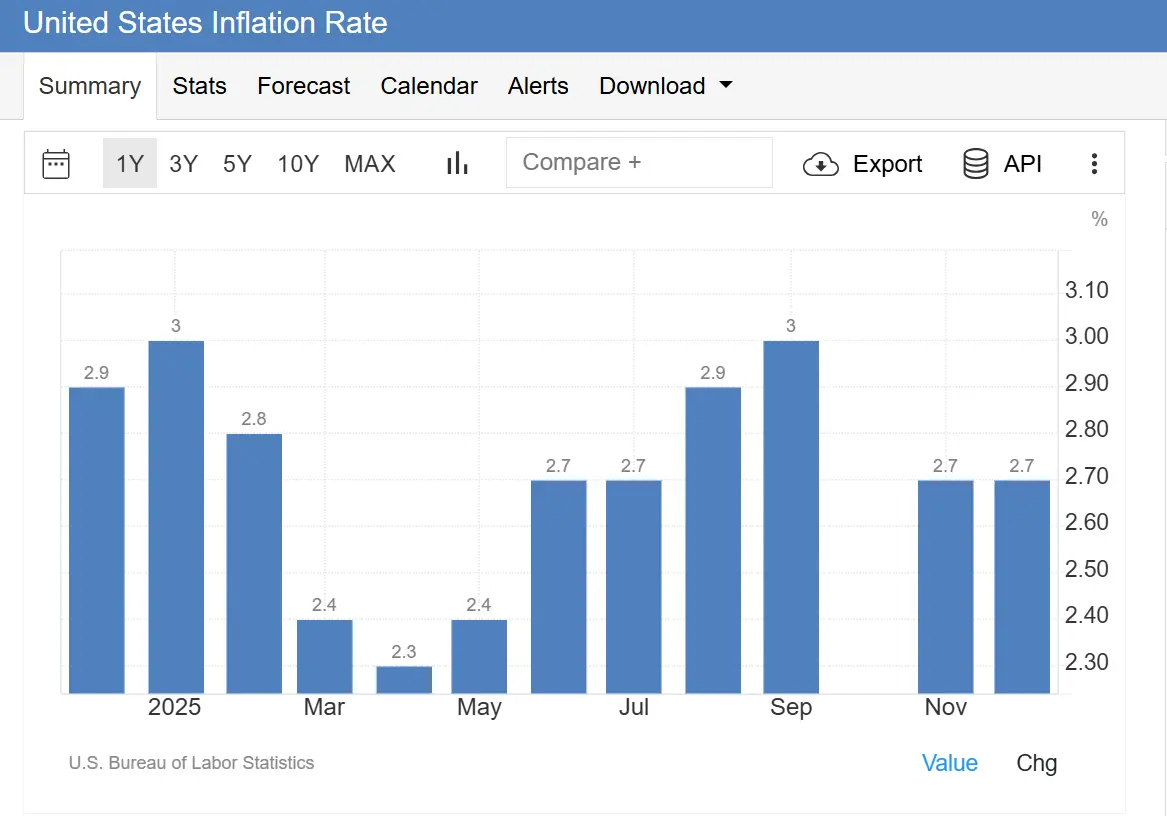Click the bar chart type icon
This screenshot has height=816, width=1167.
(x=457, y=164)
